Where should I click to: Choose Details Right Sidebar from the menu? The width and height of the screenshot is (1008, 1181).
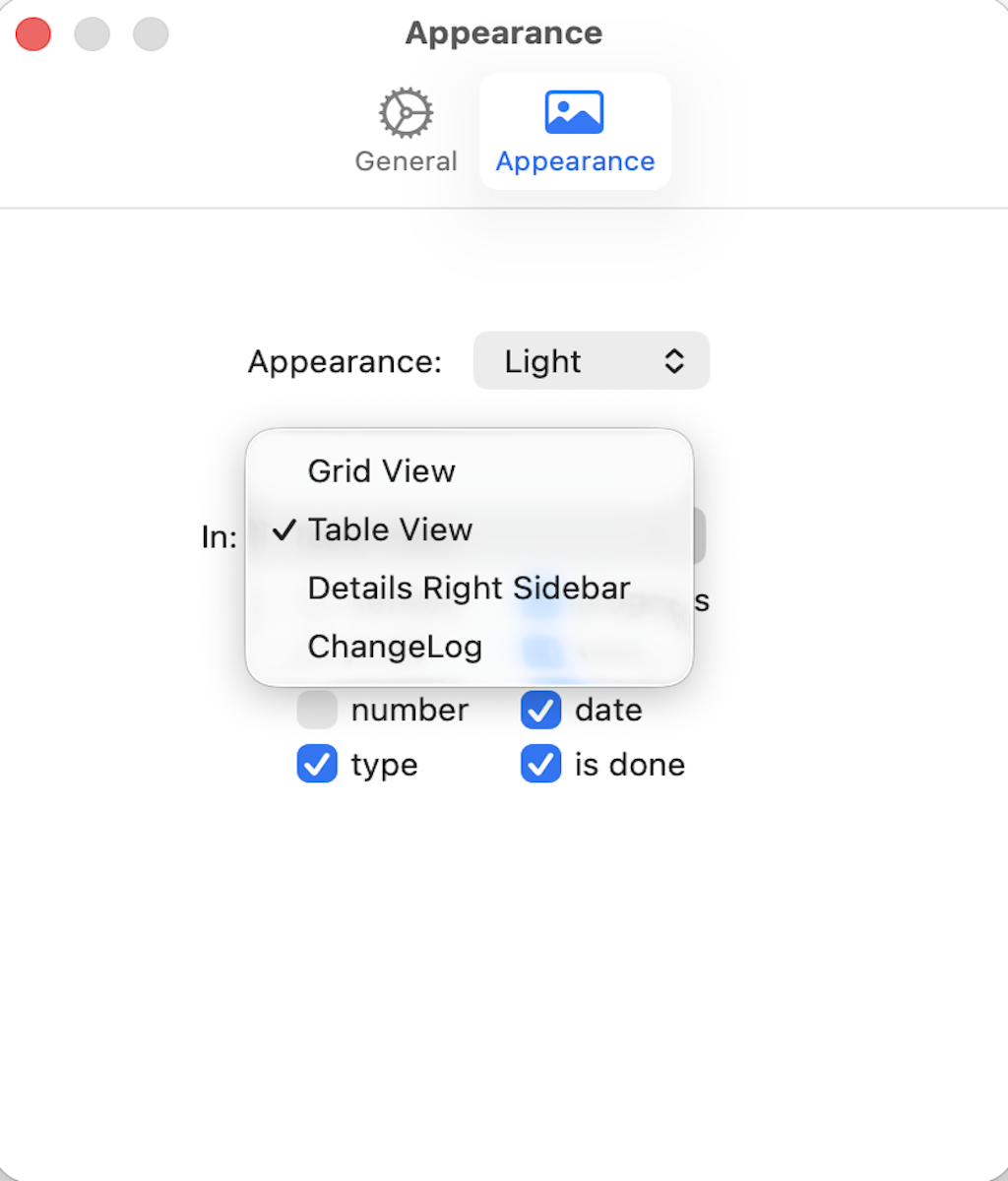pyautogui.click(x=468, y=588)
